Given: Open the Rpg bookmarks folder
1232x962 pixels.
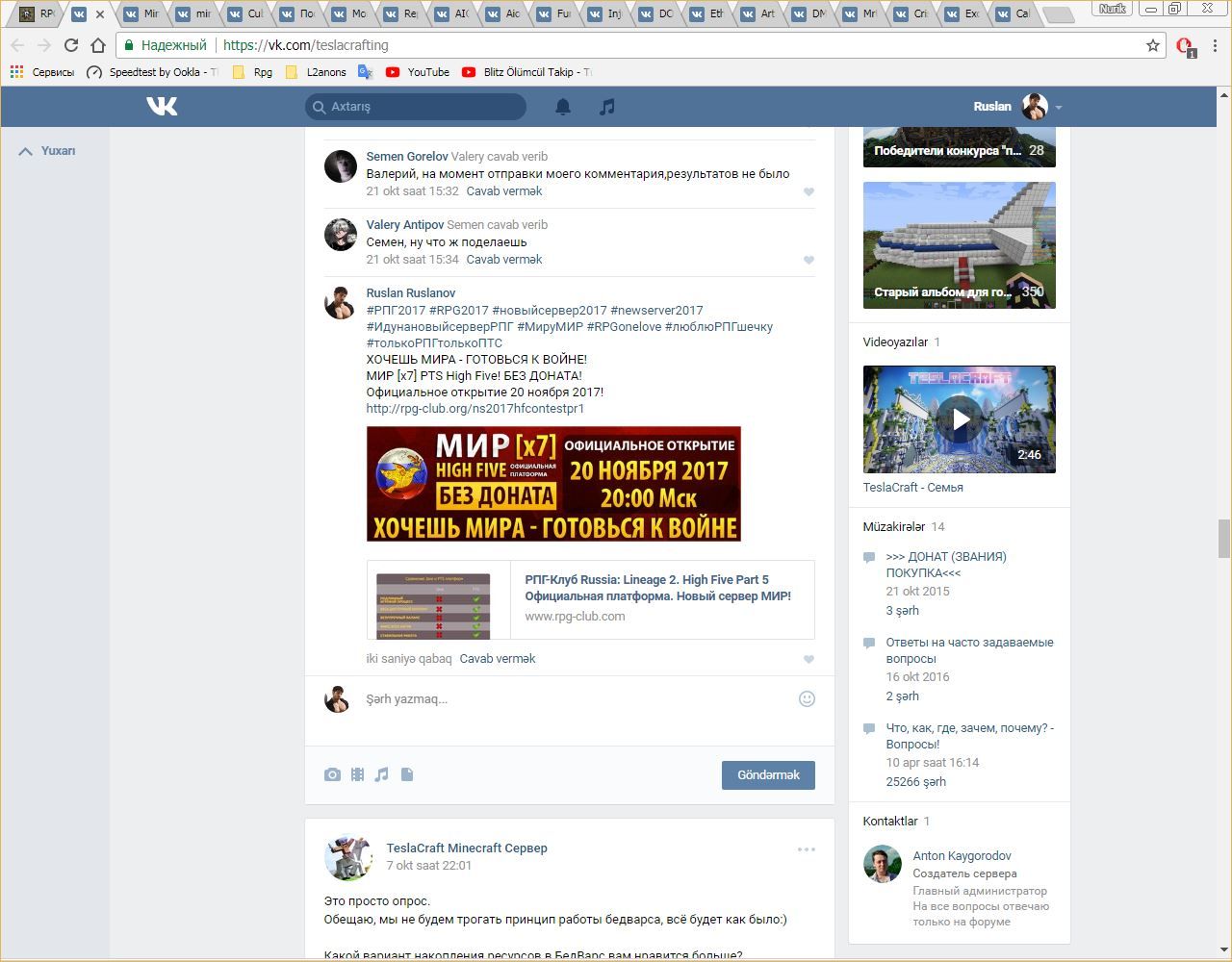Looking at the screenshot, I should pyautogui.click(x=252, y=72).
